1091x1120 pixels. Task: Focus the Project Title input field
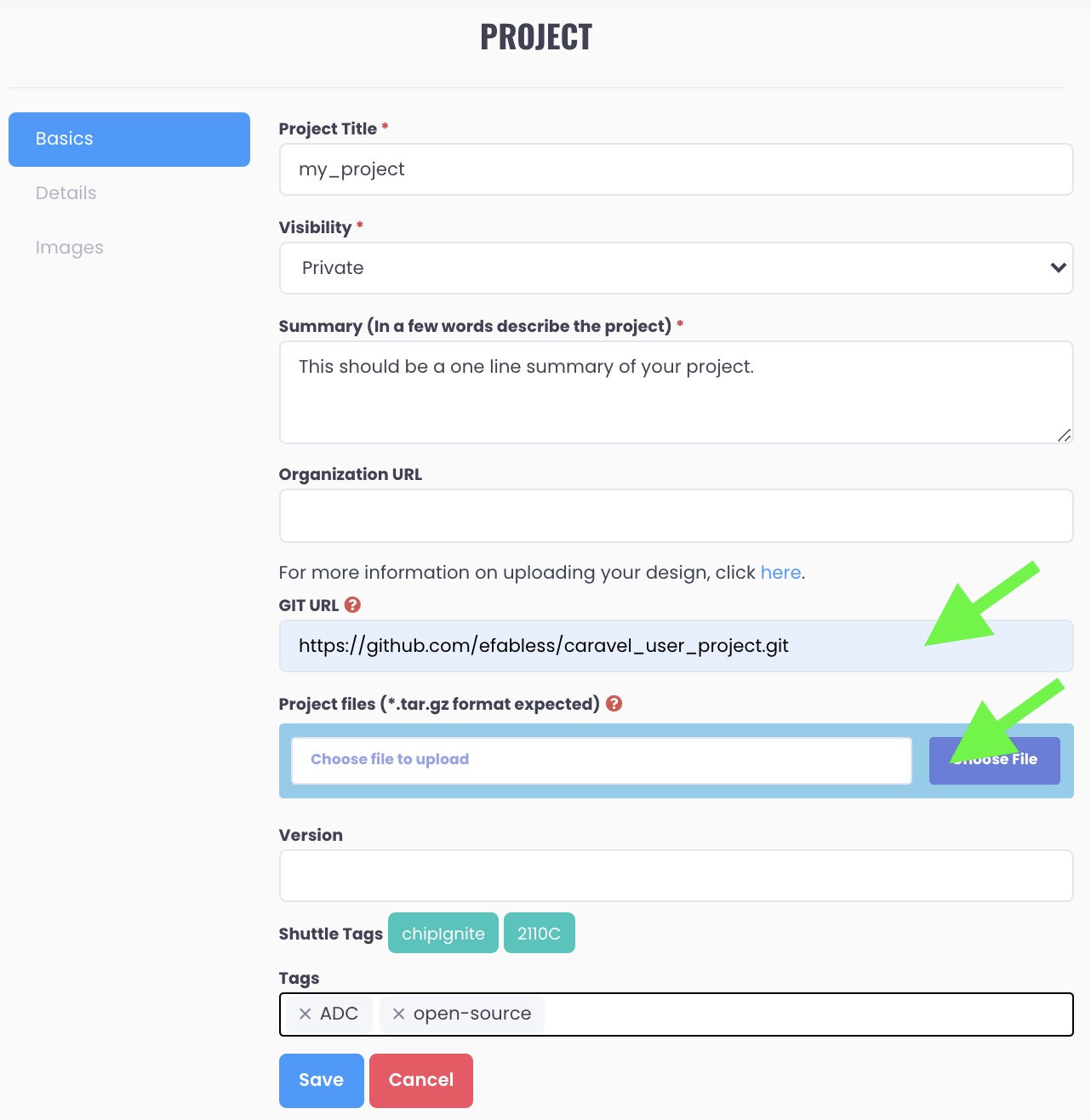[676, 169]
